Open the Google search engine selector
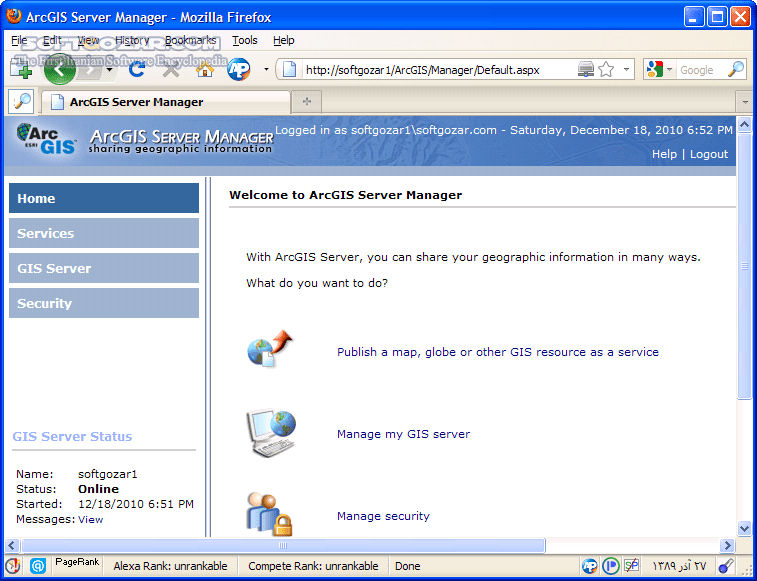 tap(659, 70)
